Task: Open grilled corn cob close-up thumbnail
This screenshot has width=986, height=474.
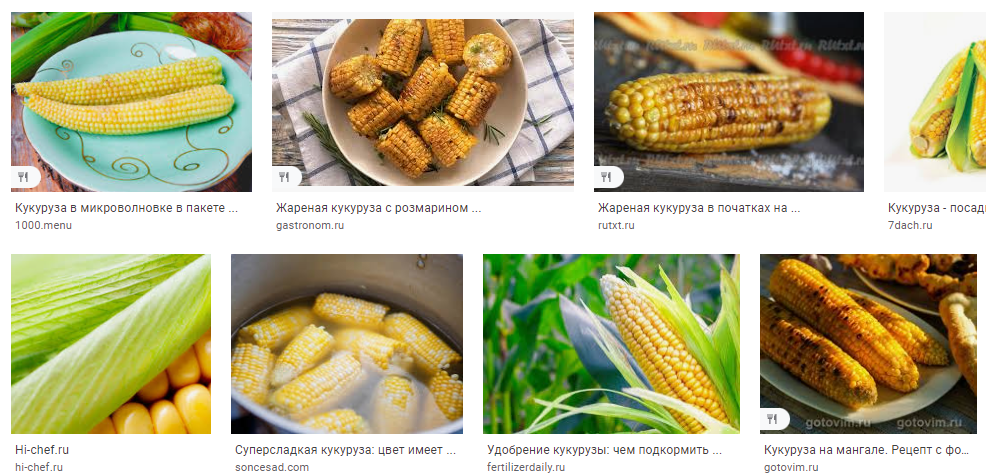Action: [x=729, y=102]
